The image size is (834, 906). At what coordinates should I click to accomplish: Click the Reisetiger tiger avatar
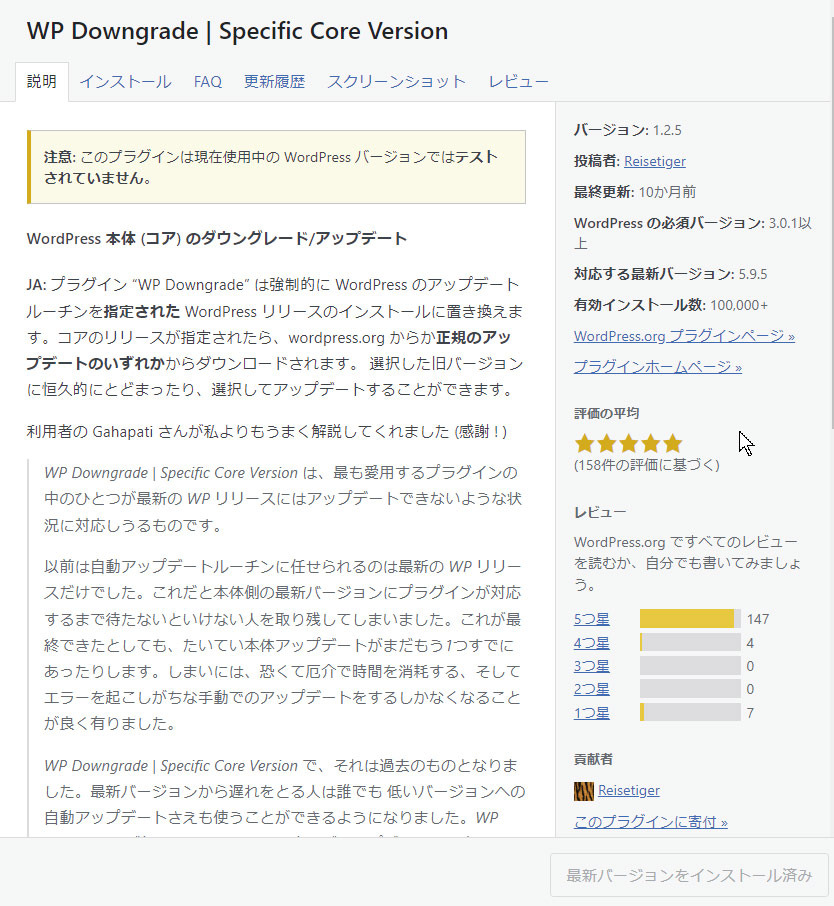coord(584,791)
